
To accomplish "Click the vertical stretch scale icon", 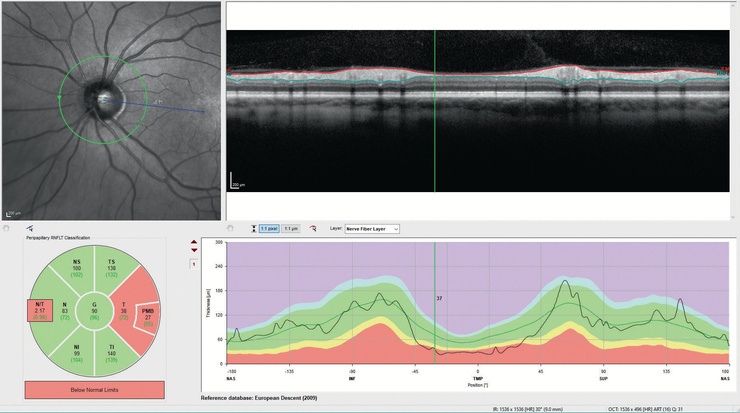I will (x=254, y=228).
